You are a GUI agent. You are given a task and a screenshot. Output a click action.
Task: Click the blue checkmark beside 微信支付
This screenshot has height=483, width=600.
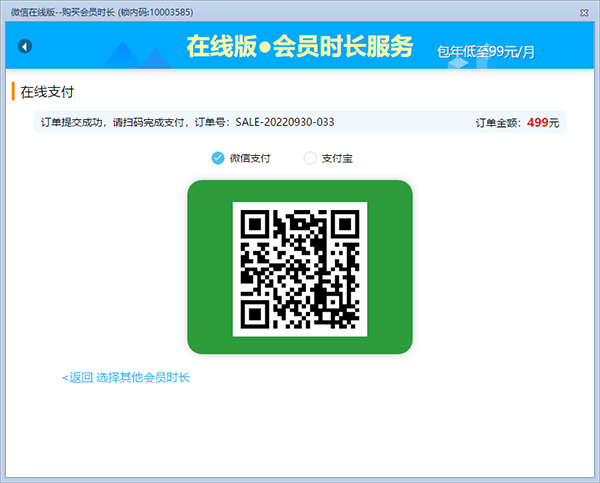point(218,158)
